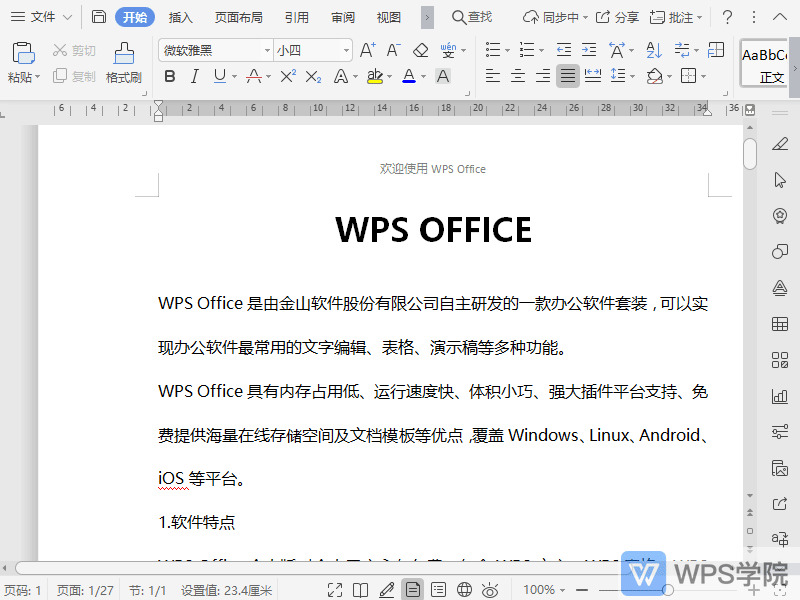The image size is (800, 600).
Task: Click the vertical scrollbar down arrow
Action: (751, 494)
